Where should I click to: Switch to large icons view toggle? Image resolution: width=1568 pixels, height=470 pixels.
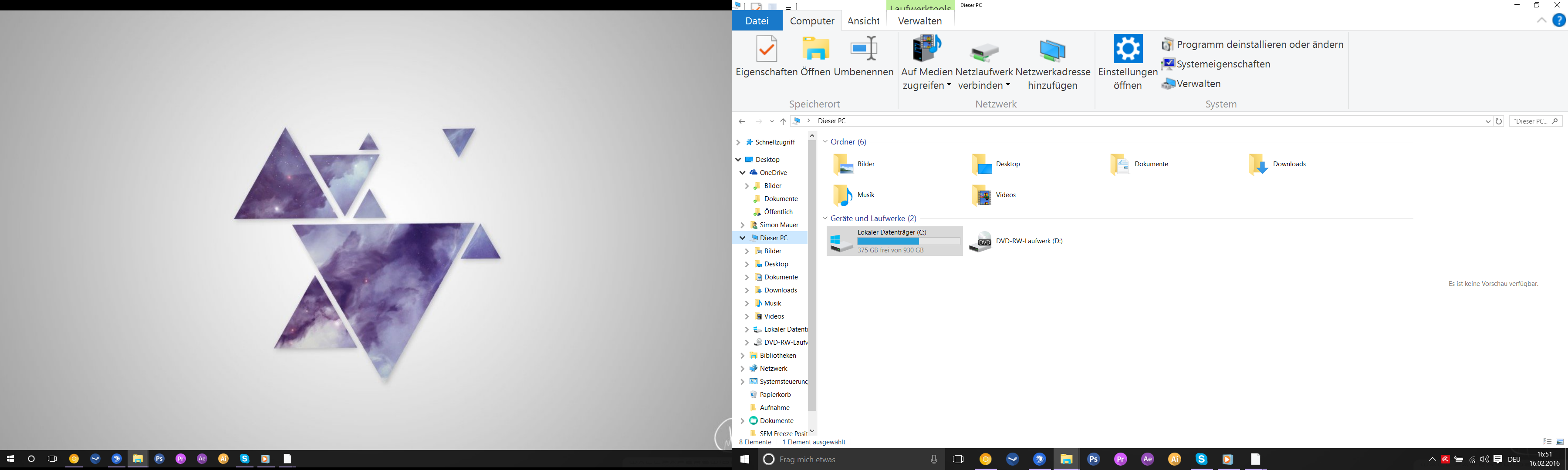(1559, 442)
